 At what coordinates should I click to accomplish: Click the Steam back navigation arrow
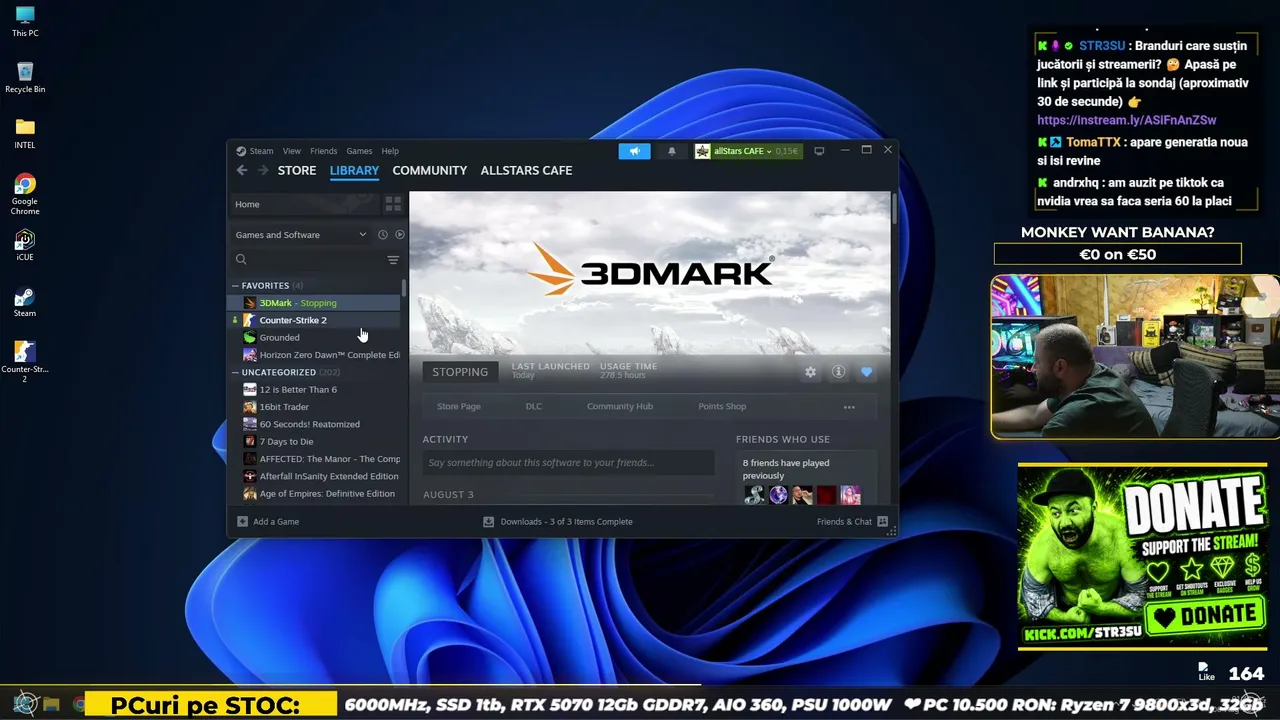pyautogui.click(x=242, y=170)
